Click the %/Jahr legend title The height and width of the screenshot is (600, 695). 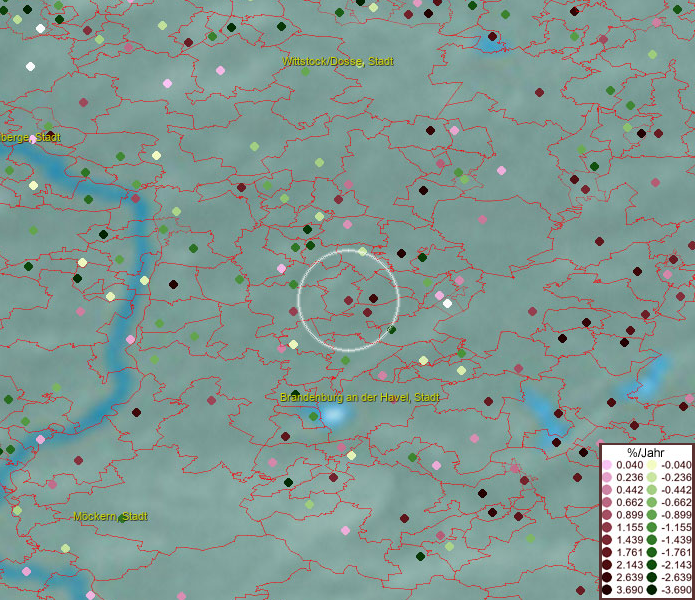(x=646, y=453)
